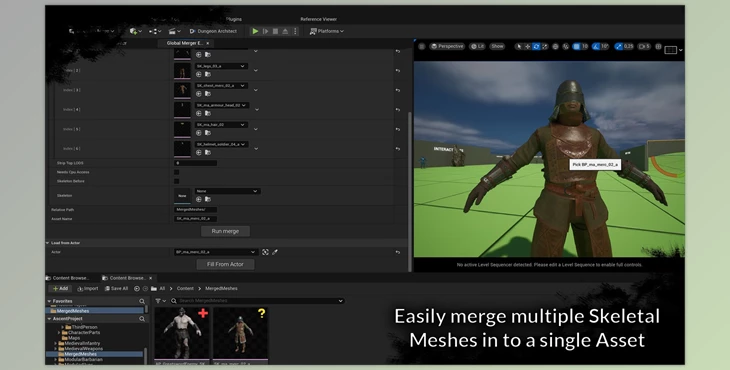This screenshot has height=370, width=730.
Task: Activate the translate gizmo tool
Action: [x=527, y=47]
